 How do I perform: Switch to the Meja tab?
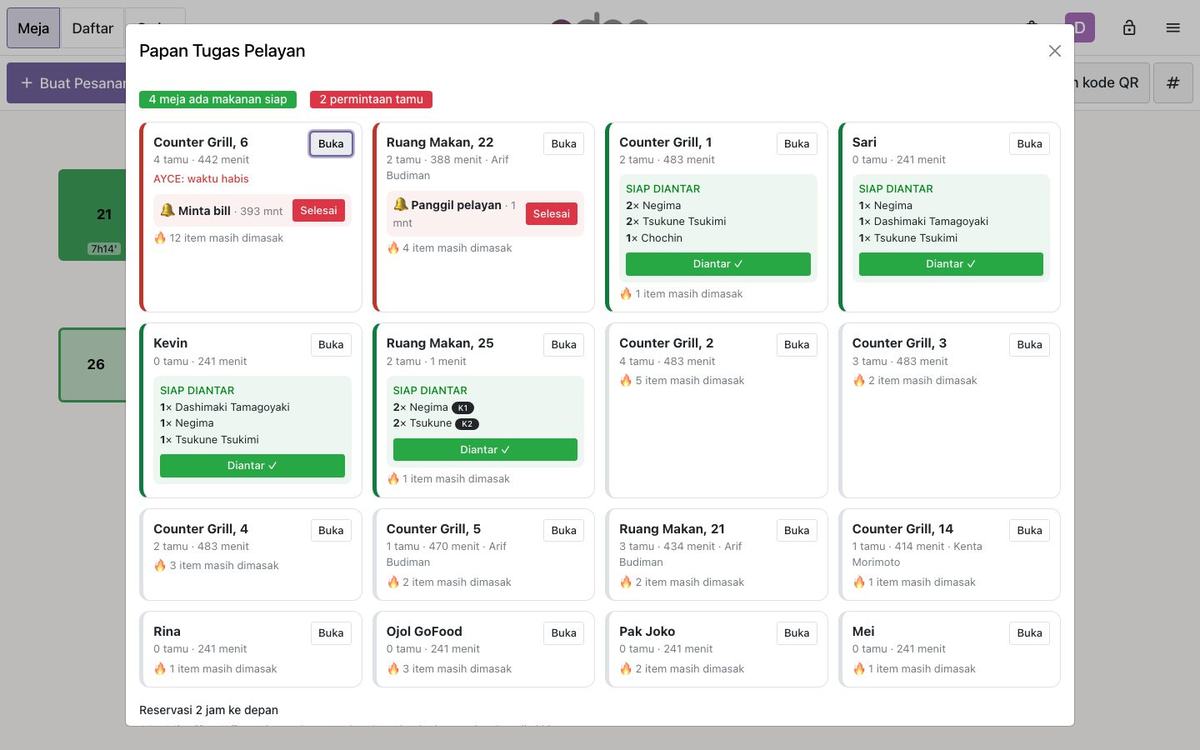click(x=33, y=28)
